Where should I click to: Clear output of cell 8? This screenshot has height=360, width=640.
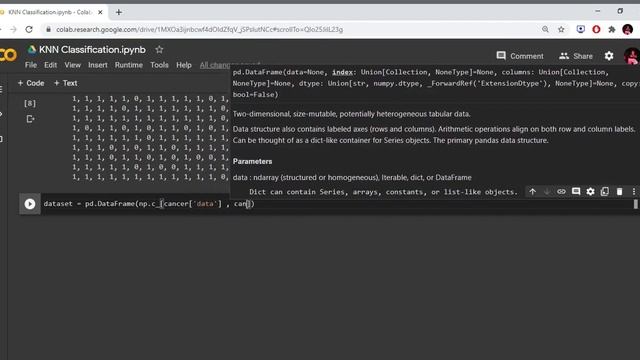coord(30,119)
